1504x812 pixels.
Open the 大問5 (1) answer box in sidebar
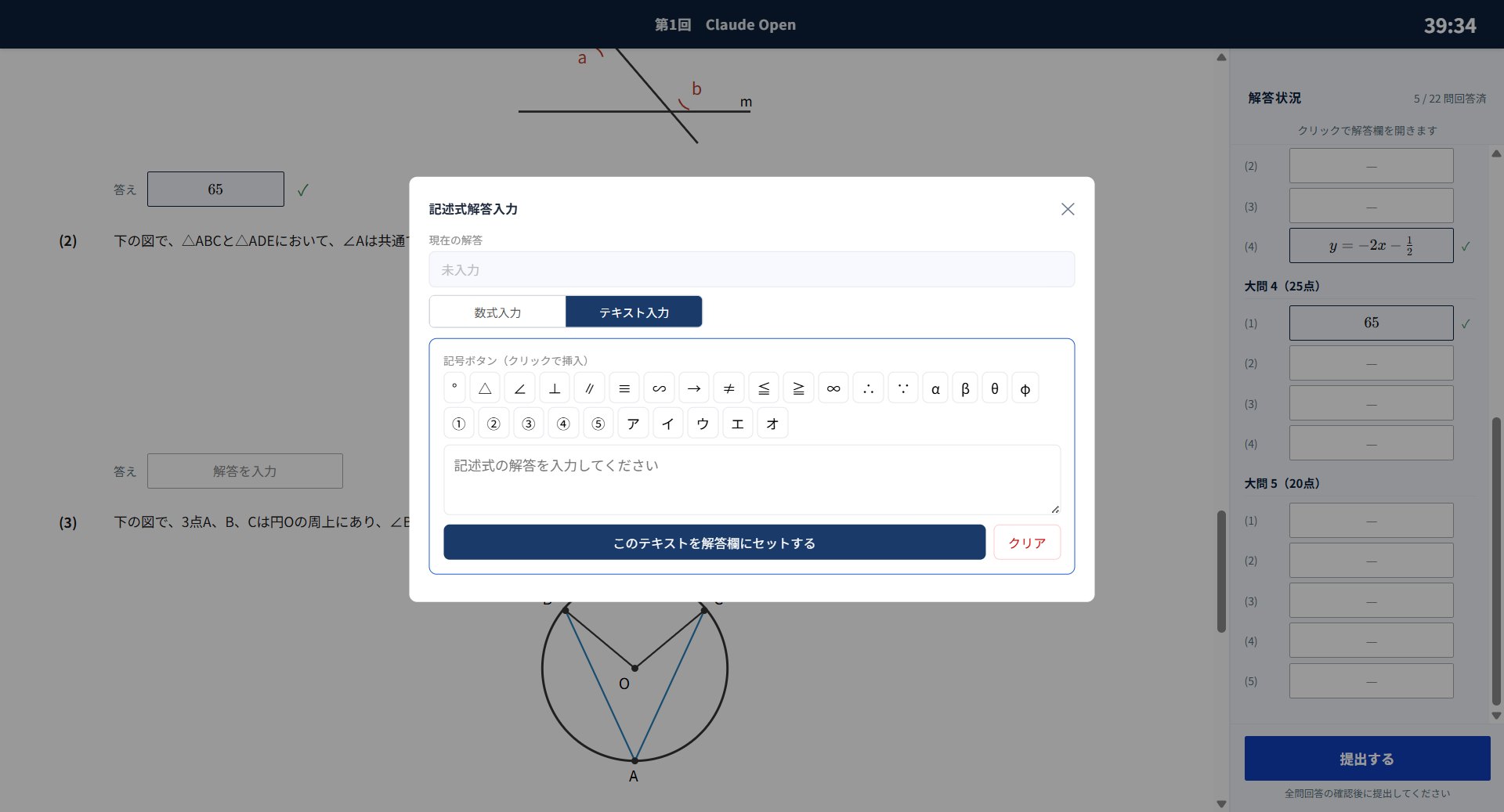click(1371, 521)
